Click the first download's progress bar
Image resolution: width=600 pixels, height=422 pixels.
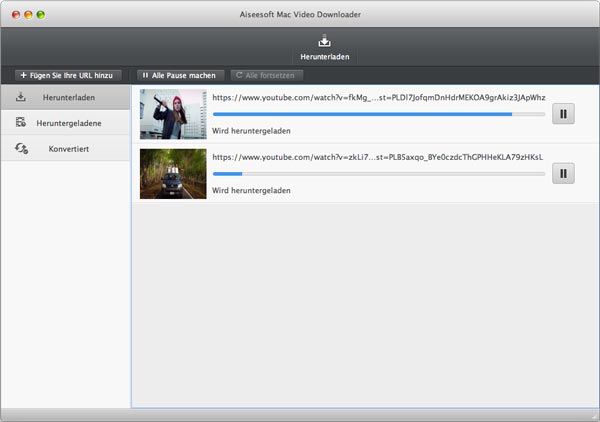378,114
